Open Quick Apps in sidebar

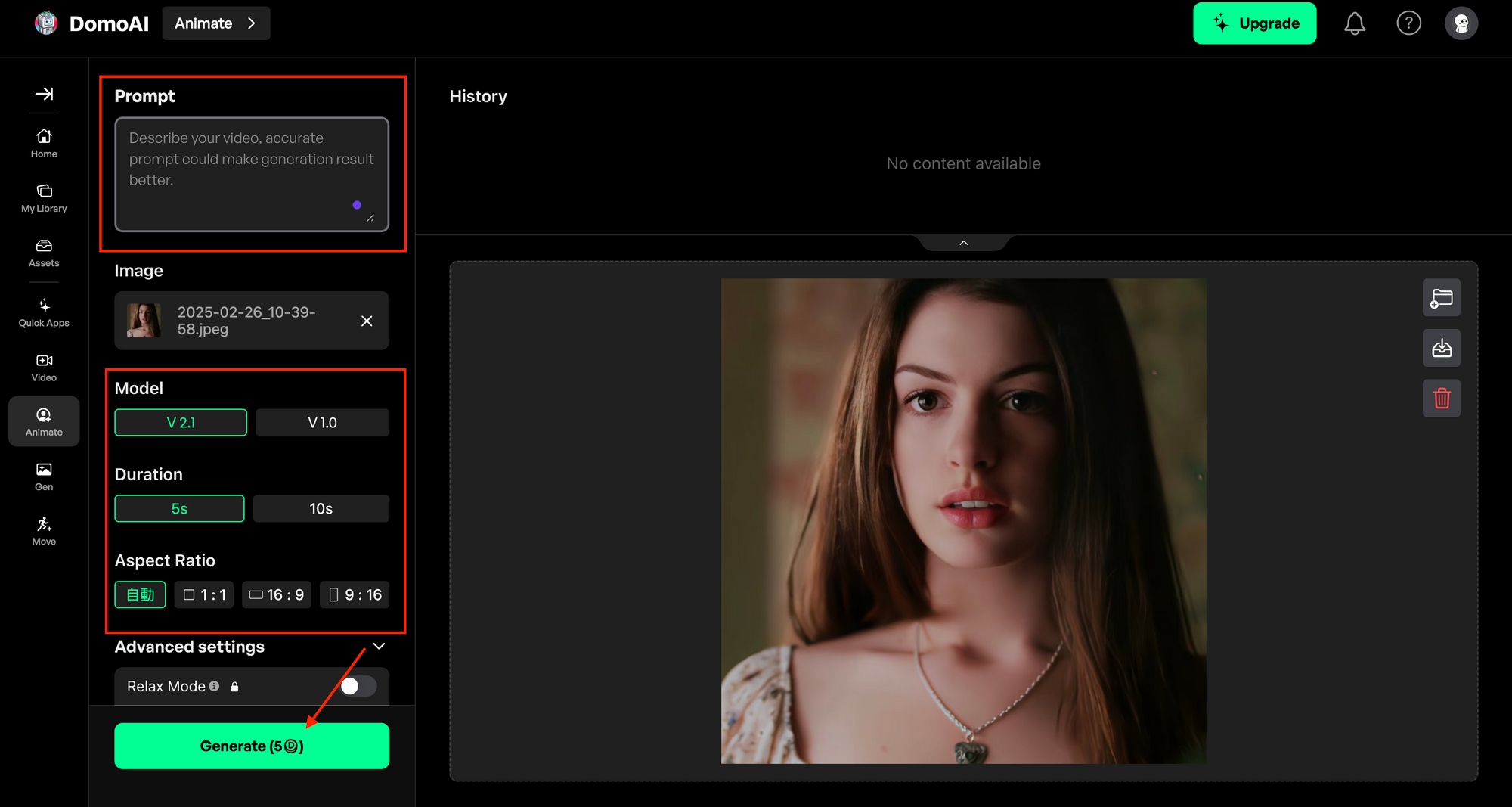tap(44, 312)
